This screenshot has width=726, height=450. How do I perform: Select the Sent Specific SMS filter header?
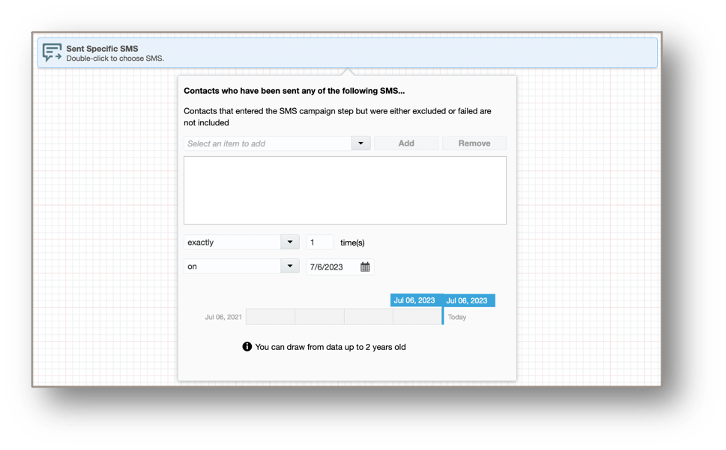pyautogui.click(x=347, y=53)
